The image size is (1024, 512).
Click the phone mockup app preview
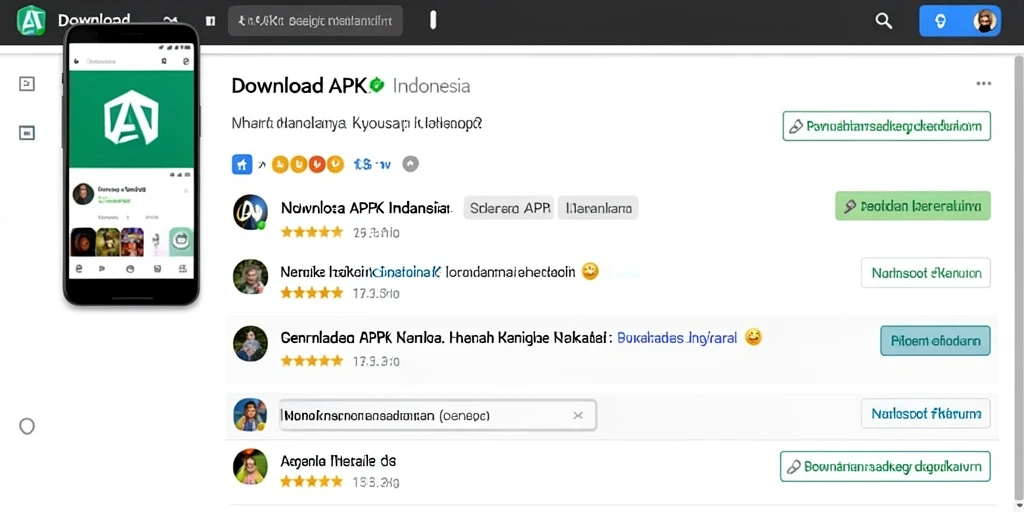coord(131,165)
